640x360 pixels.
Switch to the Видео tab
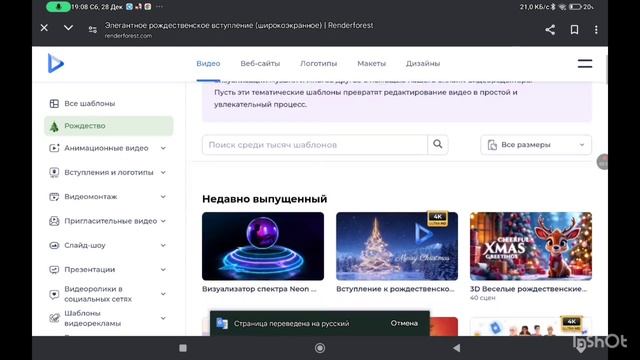(x=208, y=64)
